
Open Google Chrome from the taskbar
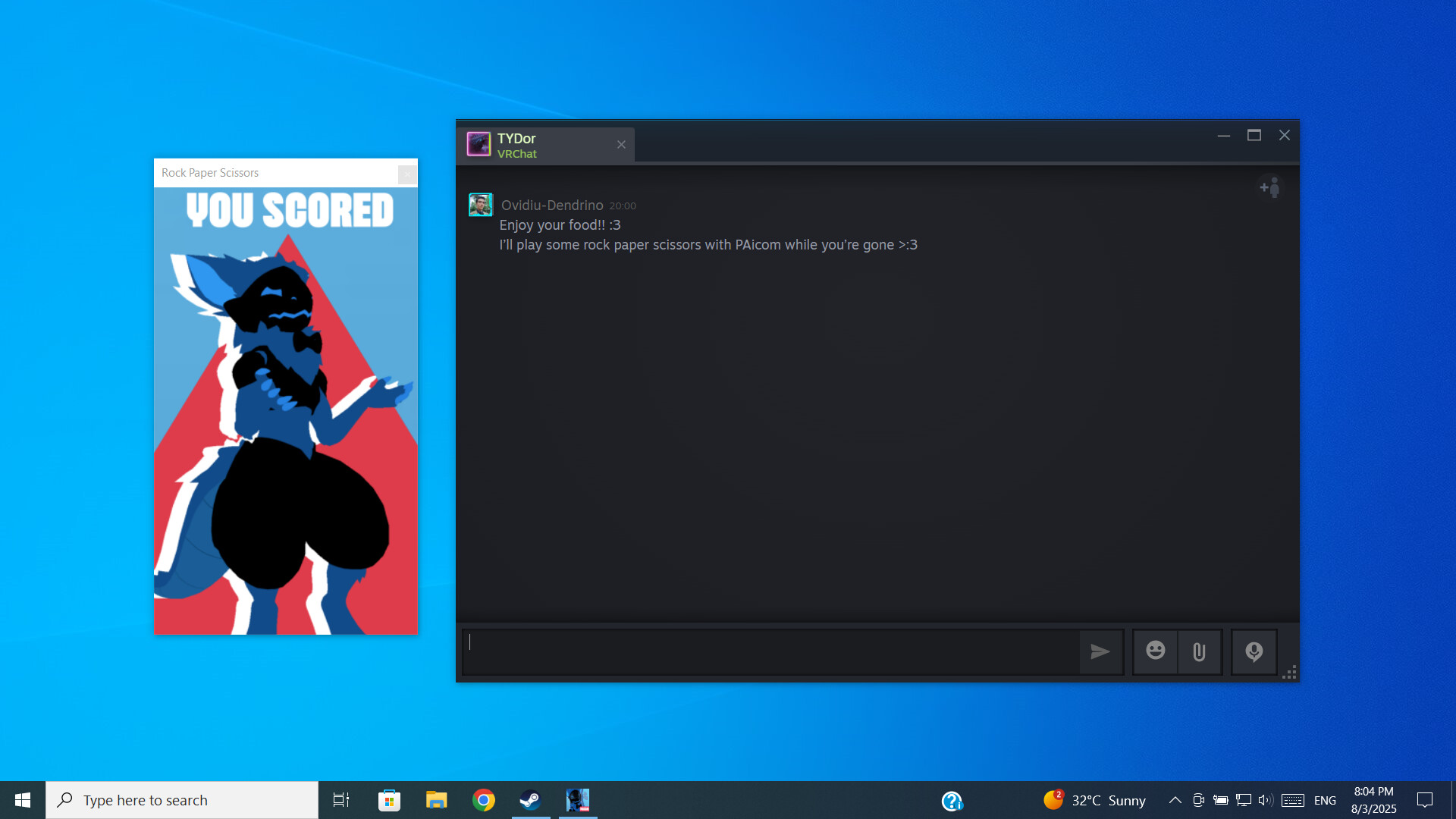coord(483,799)
